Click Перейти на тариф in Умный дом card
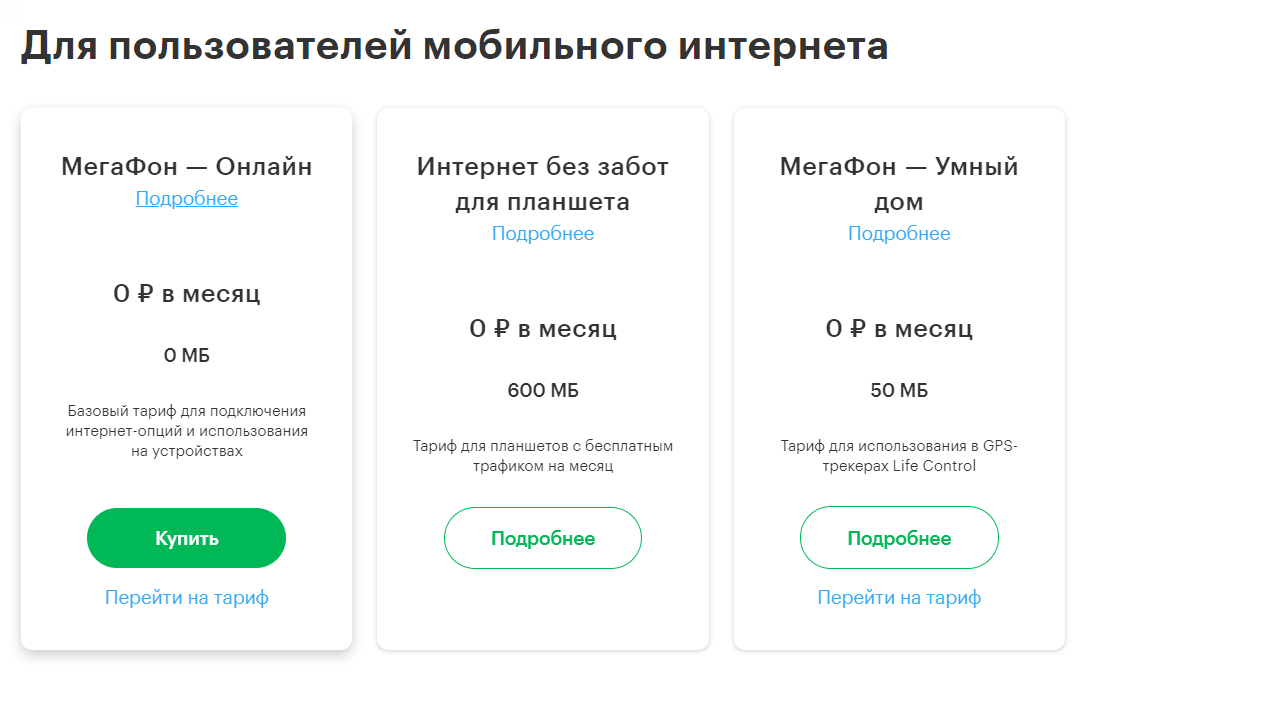Screen dimensions: 1267x717 [898, 597]
